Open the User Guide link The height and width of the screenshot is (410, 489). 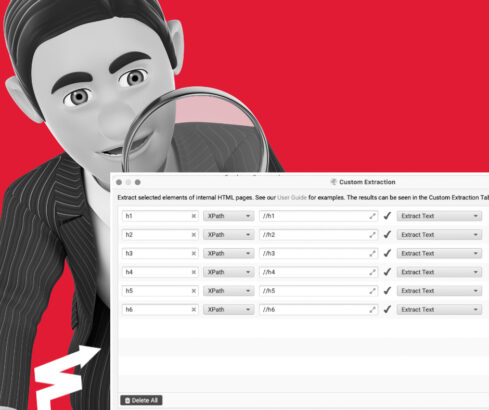[292, 197]
